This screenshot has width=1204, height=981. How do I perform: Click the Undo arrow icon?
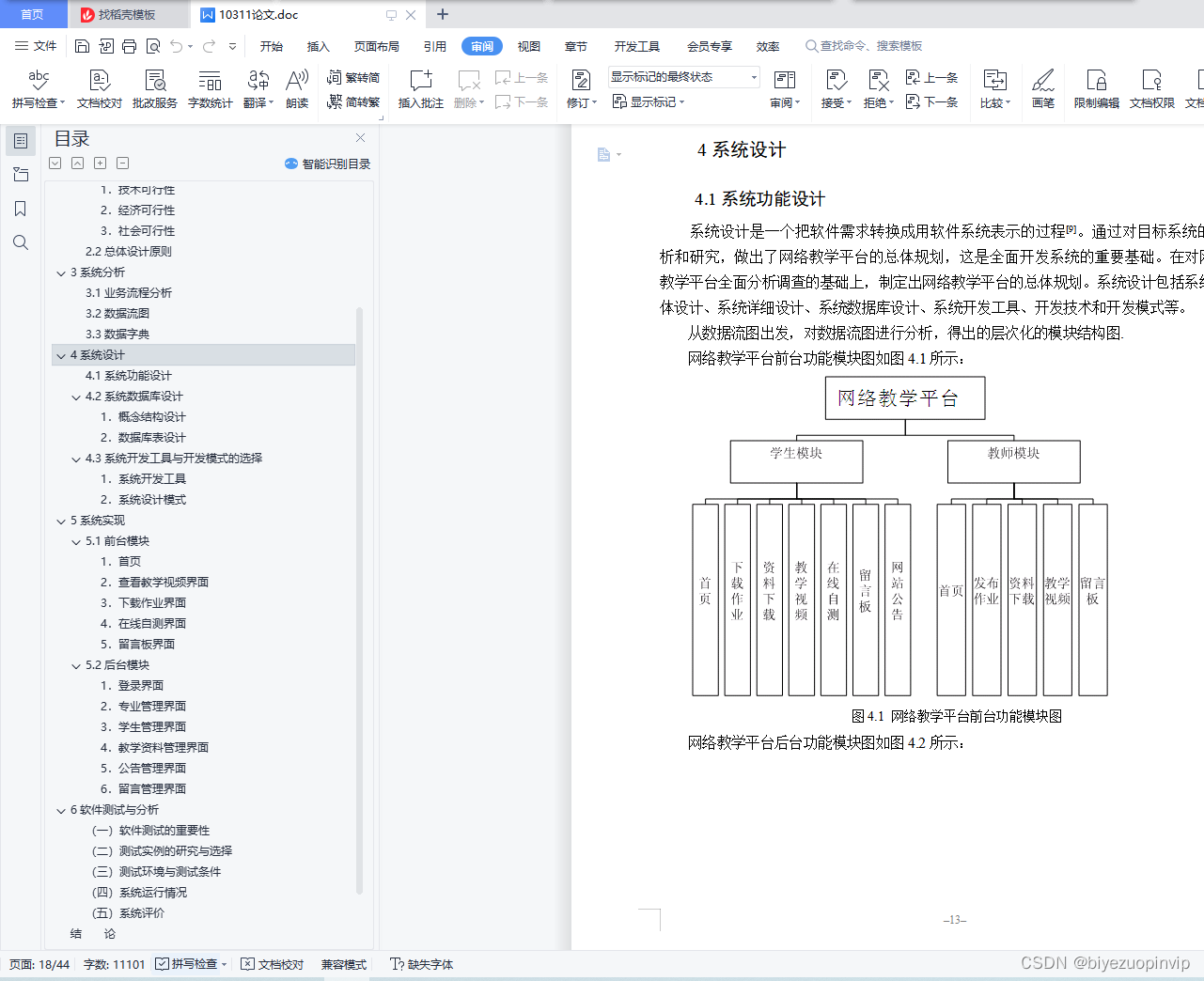click(176, 46)
